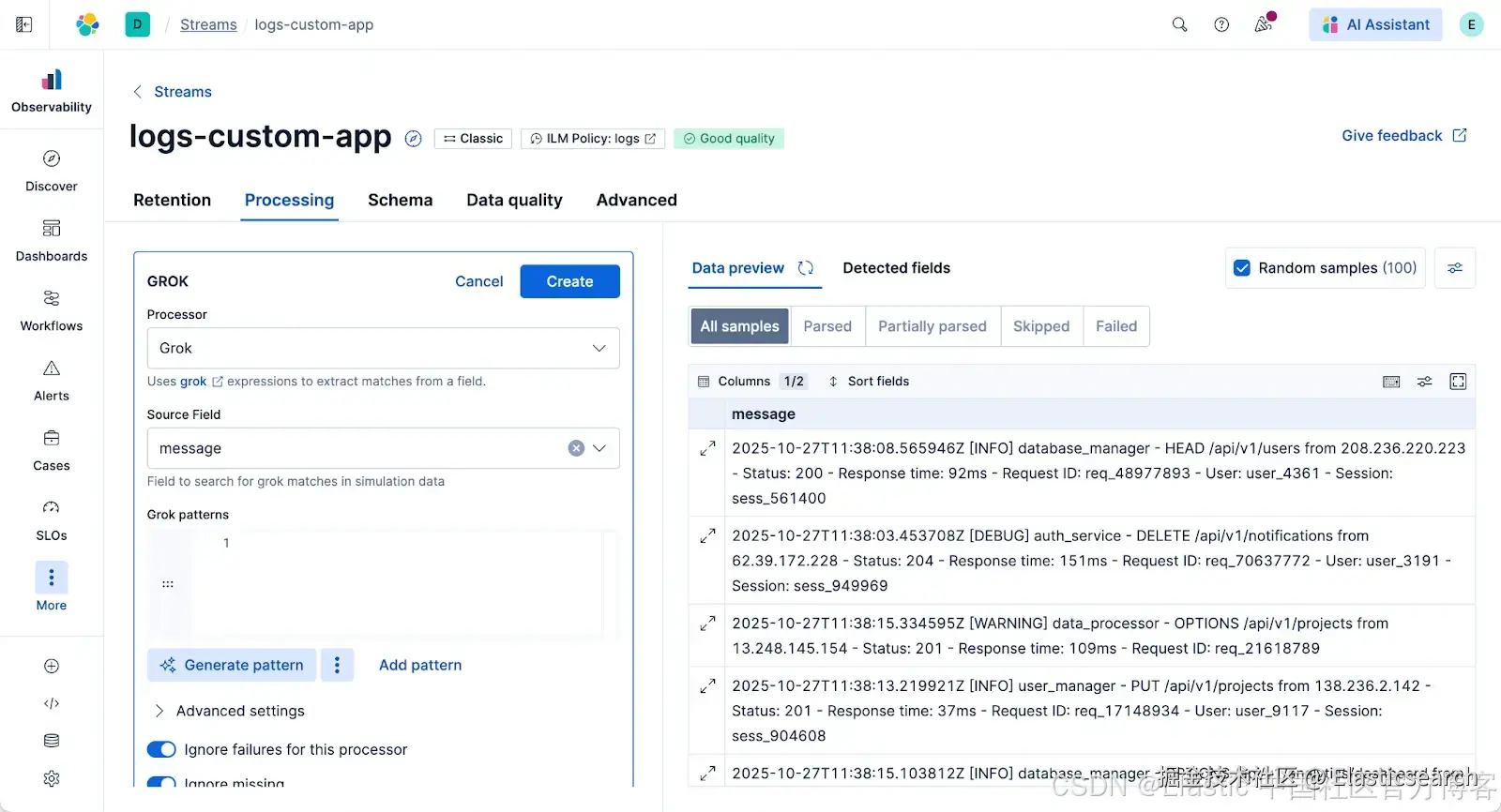The height and width of the screenshot is (812, 1501).
Task: Uncheck the Random samples checkbox
Action: [1242, 268]
